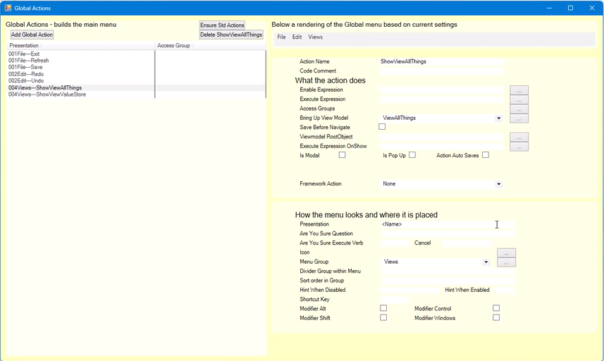The image size is (604, 361).
Task: Open the Views menu in rendered menu
Action: pyautogui.click(x=315, y=37)
